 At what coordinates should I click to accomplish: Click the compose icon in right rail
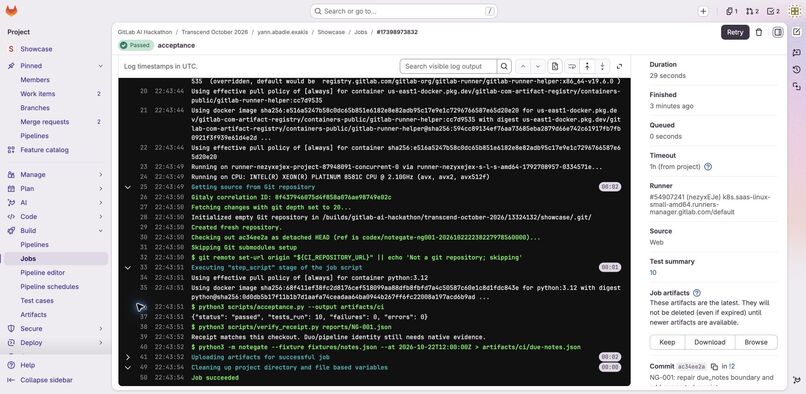796,32
